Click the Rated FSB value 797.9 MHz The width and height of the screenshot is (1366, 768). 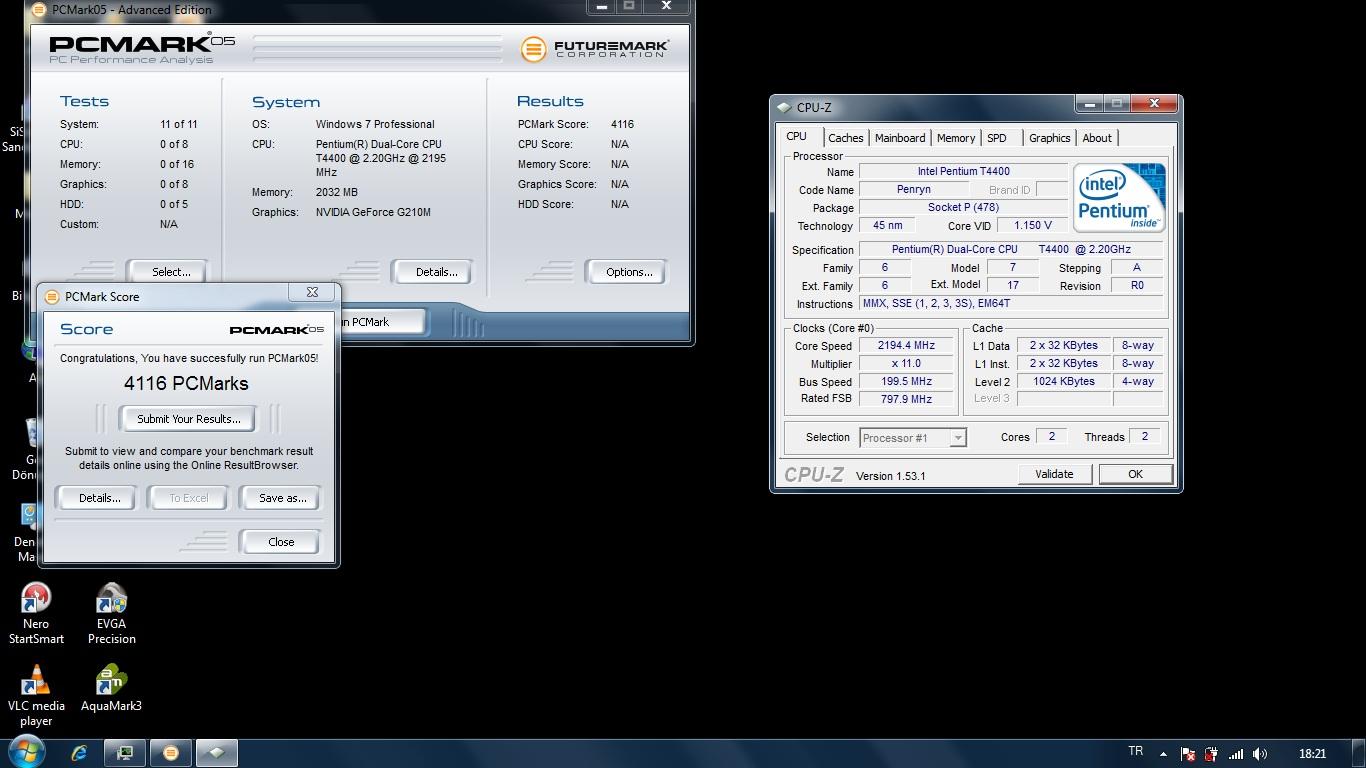905,399
